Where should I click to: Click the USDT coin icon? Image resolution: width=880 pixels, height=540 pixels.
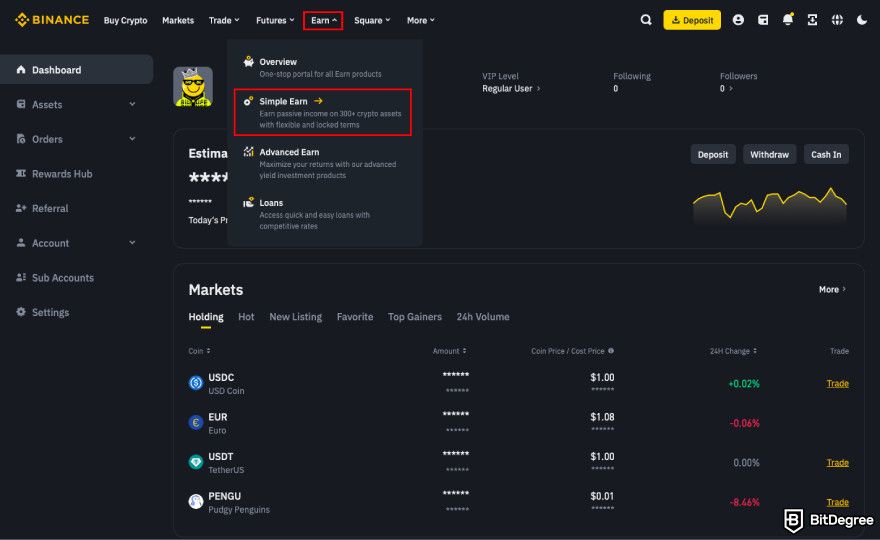tap(196, 462)
